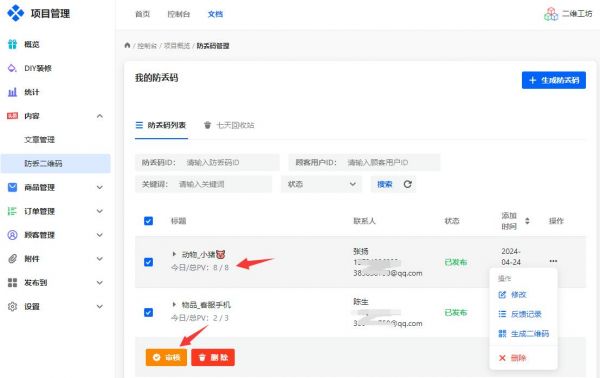Click the 修改 edit icon in popup
The width and height of the screenshot is (600, 378).
(x=502, y=294)
